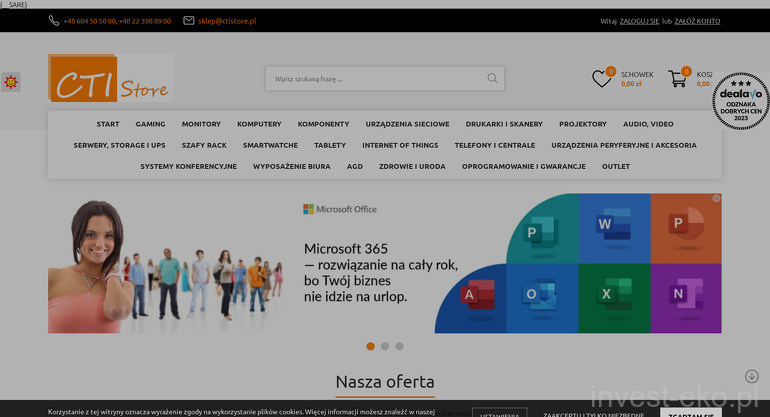
Task: Click the dealavo badge
Action: (741, 101)
